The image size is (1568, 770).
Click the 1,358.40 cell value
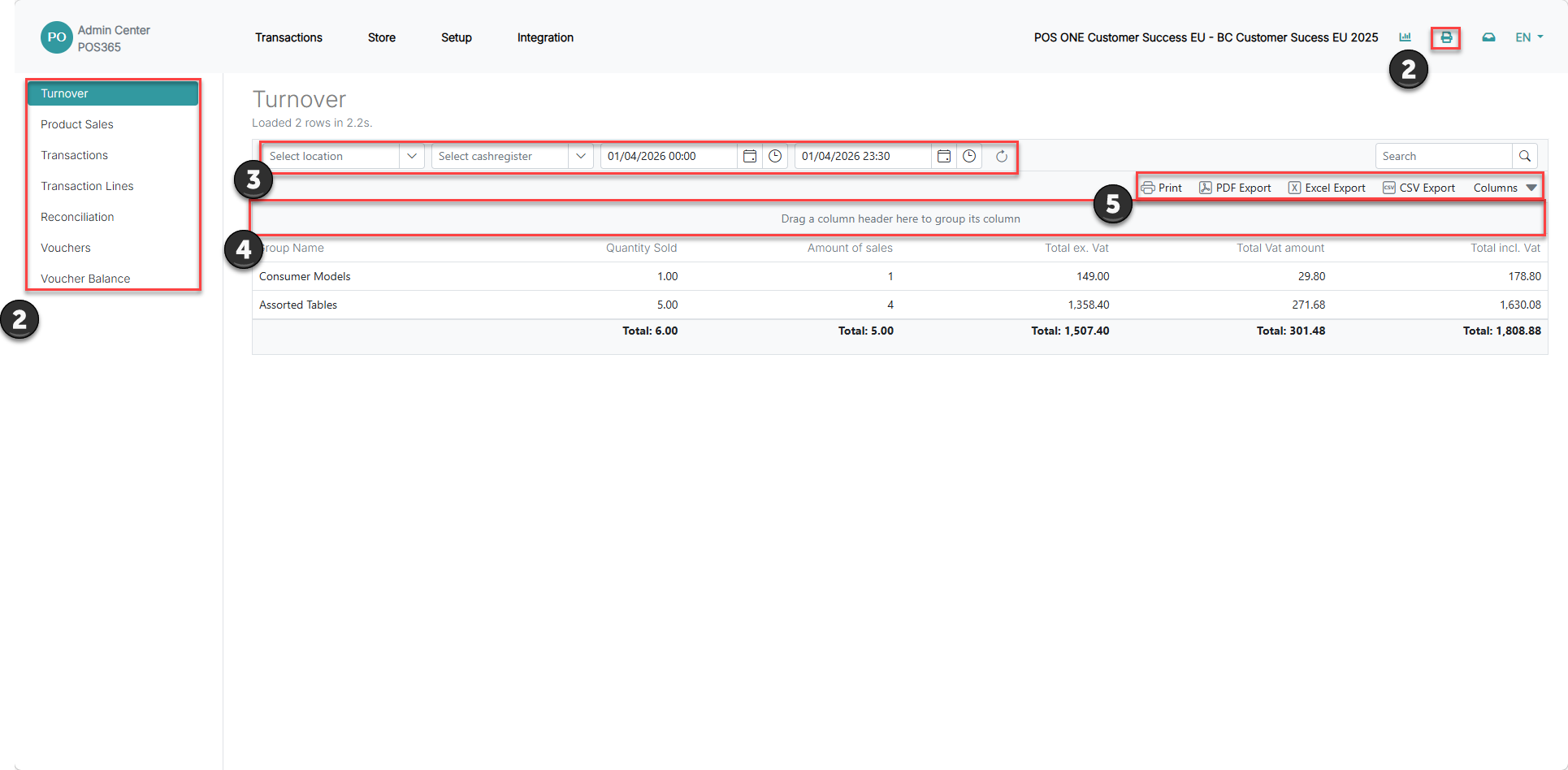pos(1089,305)
